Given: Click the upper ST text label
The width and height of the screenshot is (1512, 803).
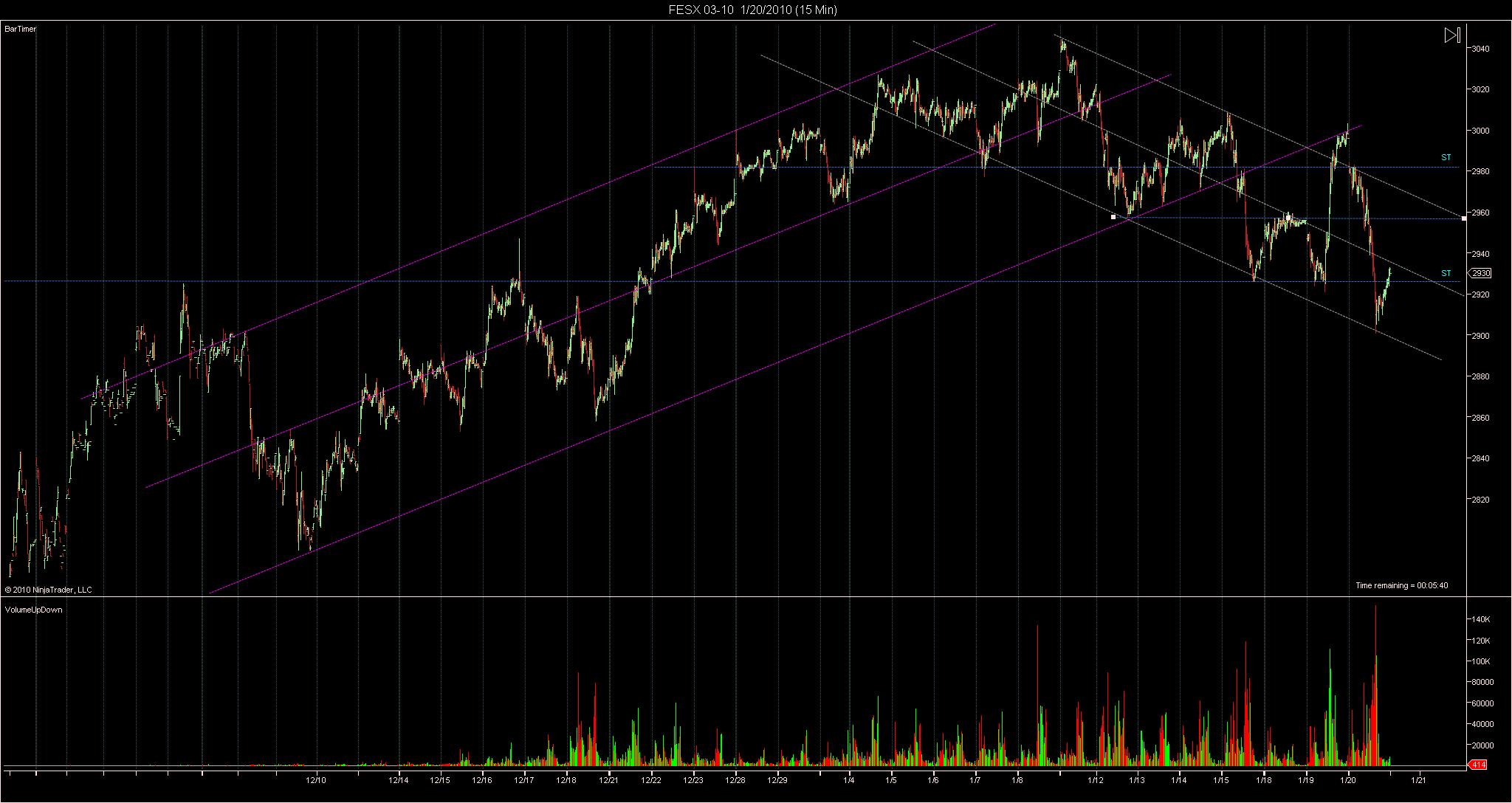Looking at the screenshot, I should [1446, 158].
